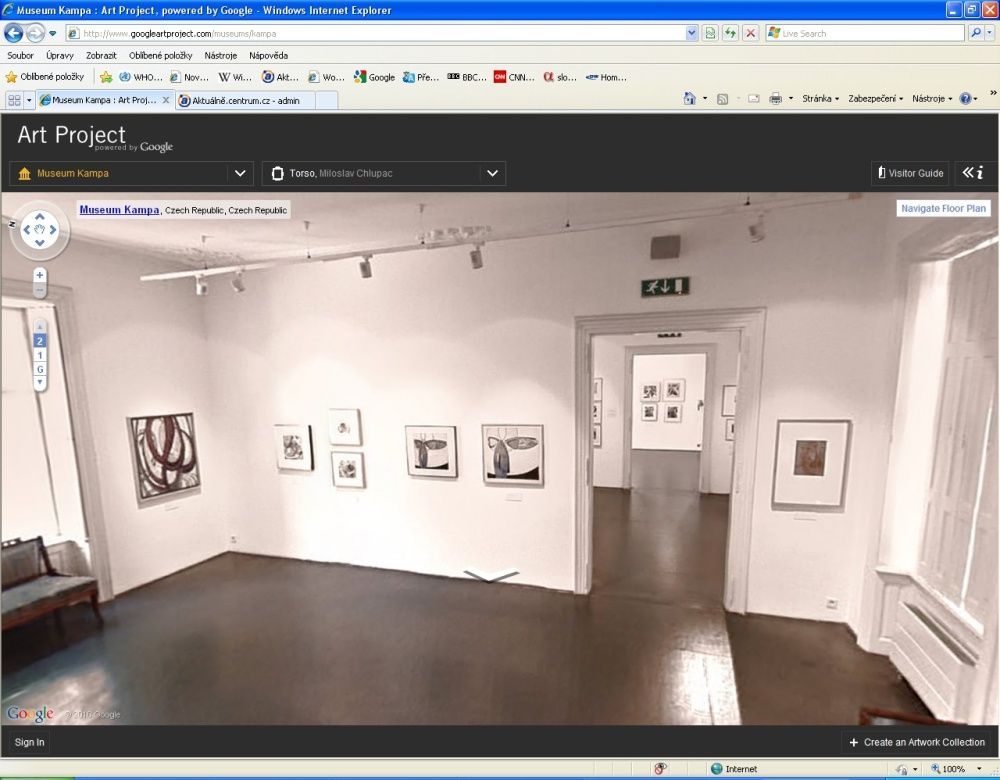Show more command bar items chevron
The height and width of the screenshot is (780, 1000).
coord(992,93)
